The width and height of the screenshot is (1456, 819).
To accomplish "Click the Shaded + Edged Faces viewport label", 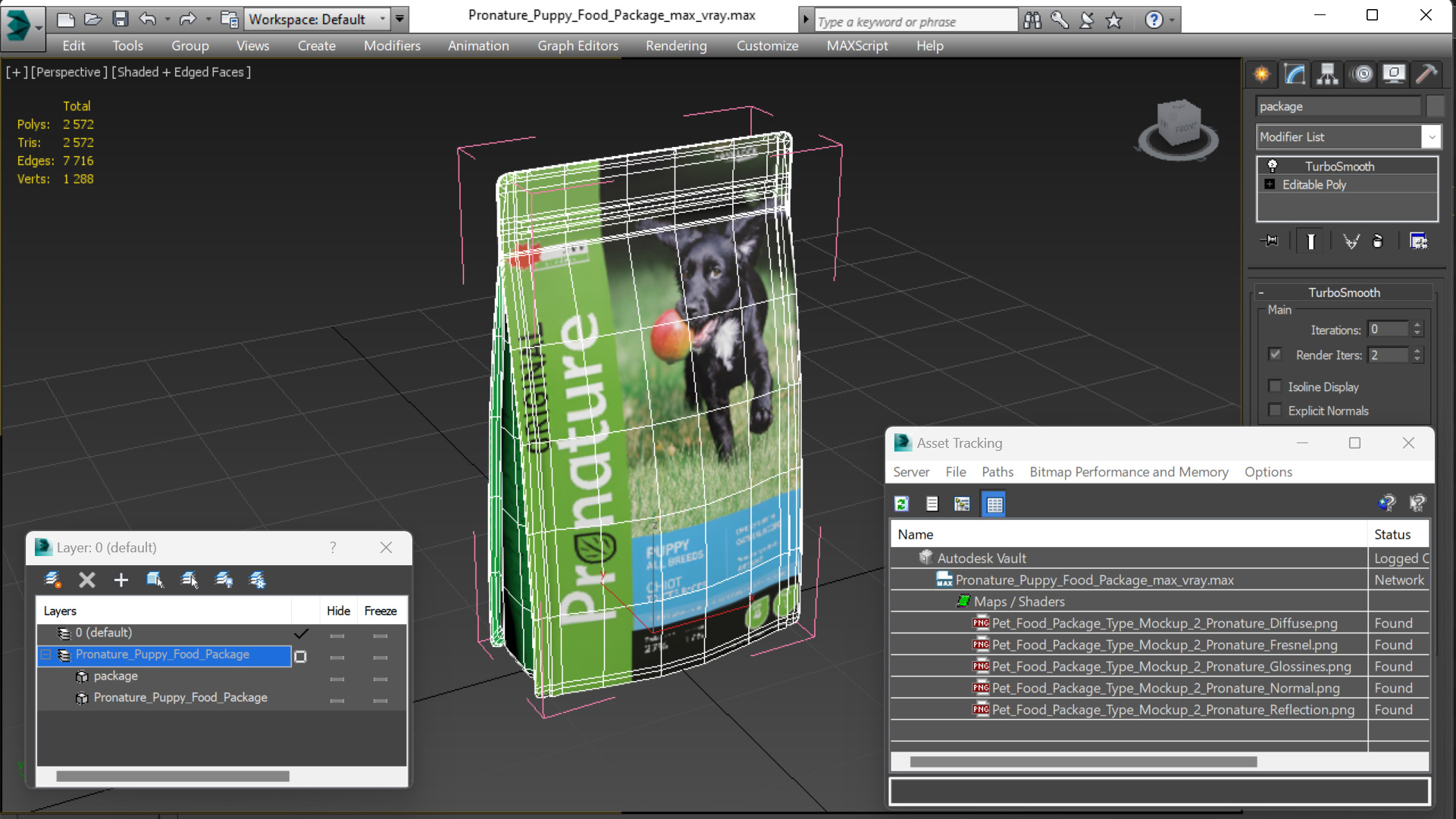I will click(181, 72).
